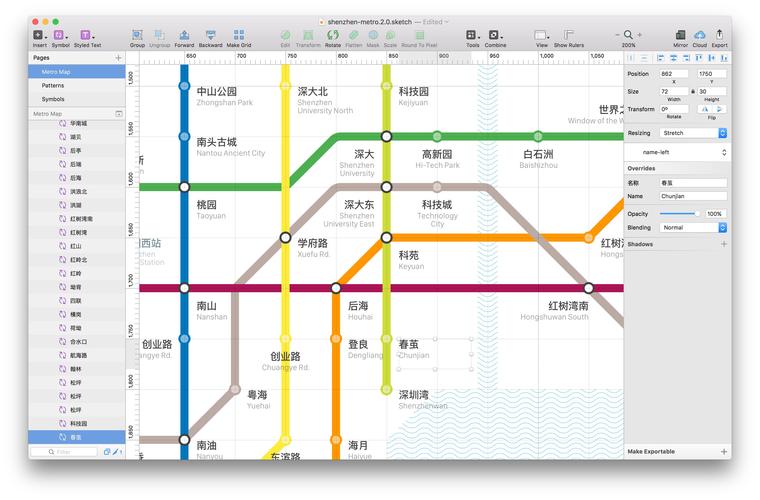Zoom in with the plus button
760x500 pixels.
pyautogui.click(x=640, y=35)
